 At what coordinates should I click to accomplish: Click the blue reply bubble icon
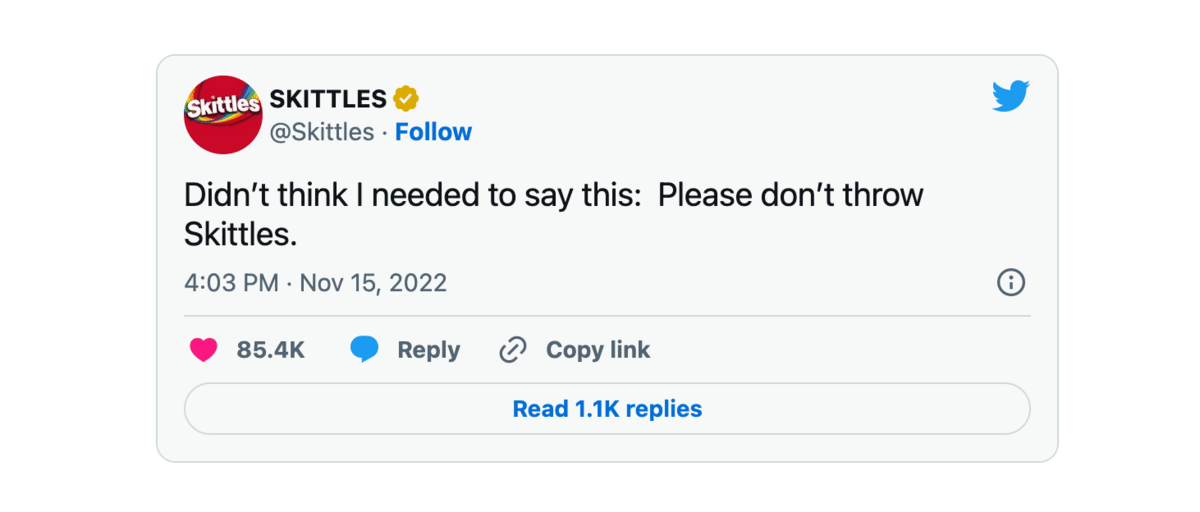[364, 350]
